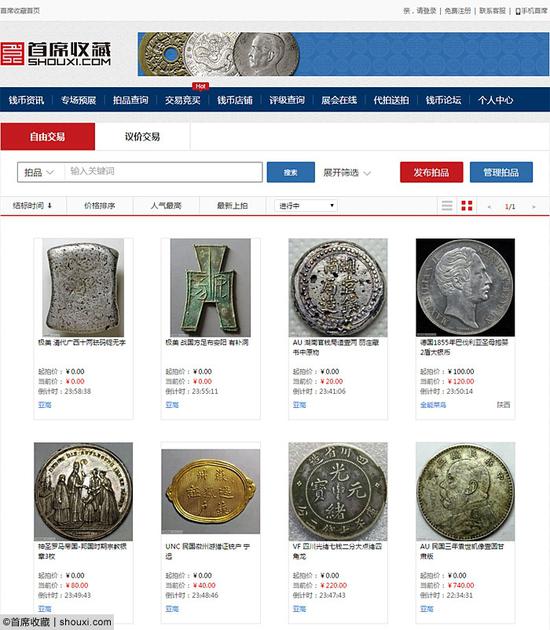
Task: Switch to list view icon
Action: [x=447, y=206]
